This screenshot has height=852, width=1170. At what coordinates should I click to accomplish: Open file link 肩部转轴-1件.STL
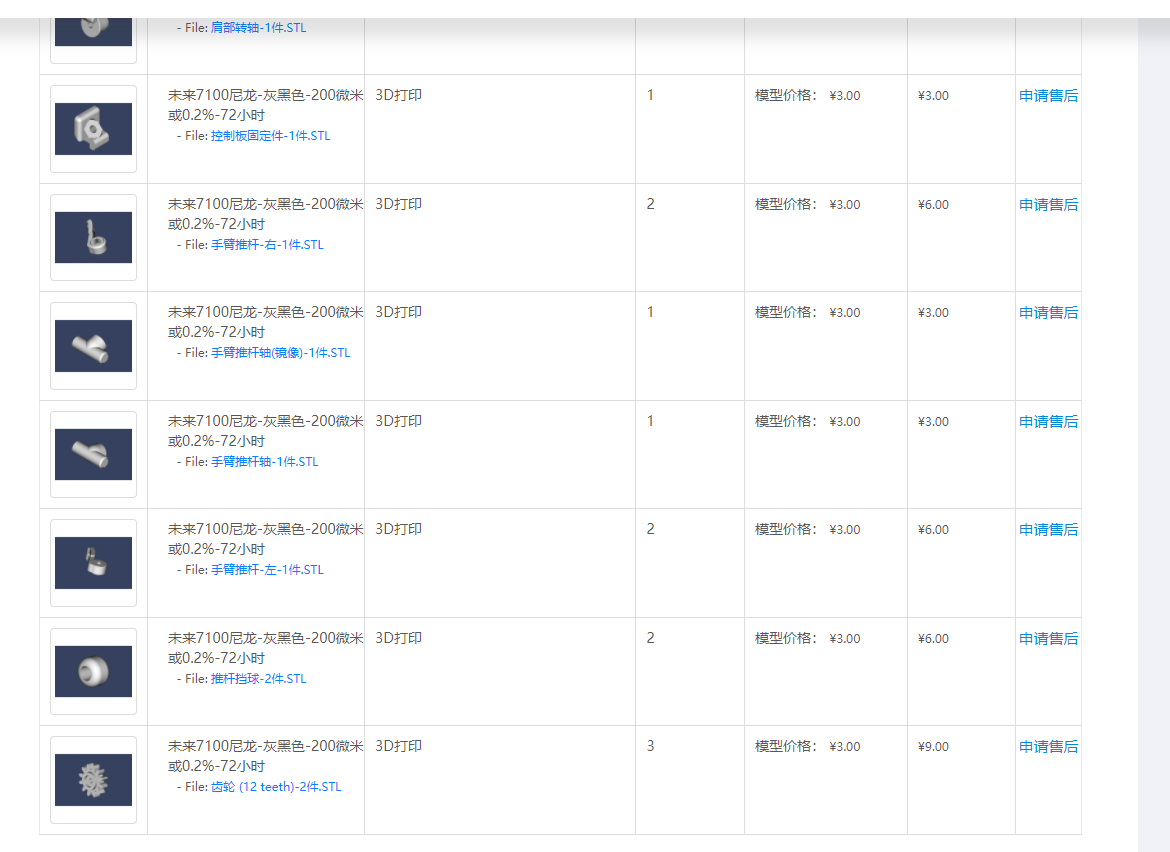[258, 28]
